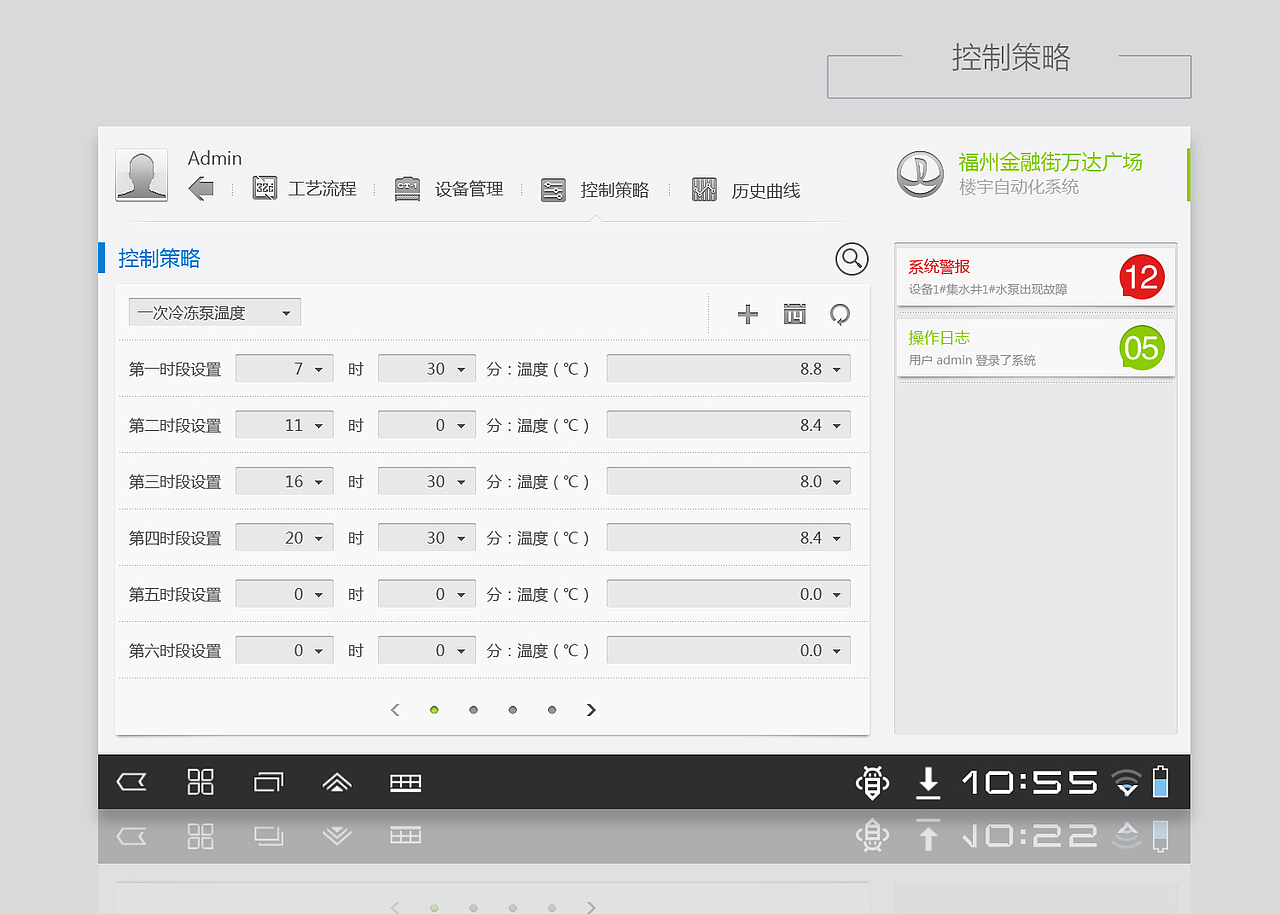
Task: Click the 第六时段设置 row label
Action: click(175, 650)
